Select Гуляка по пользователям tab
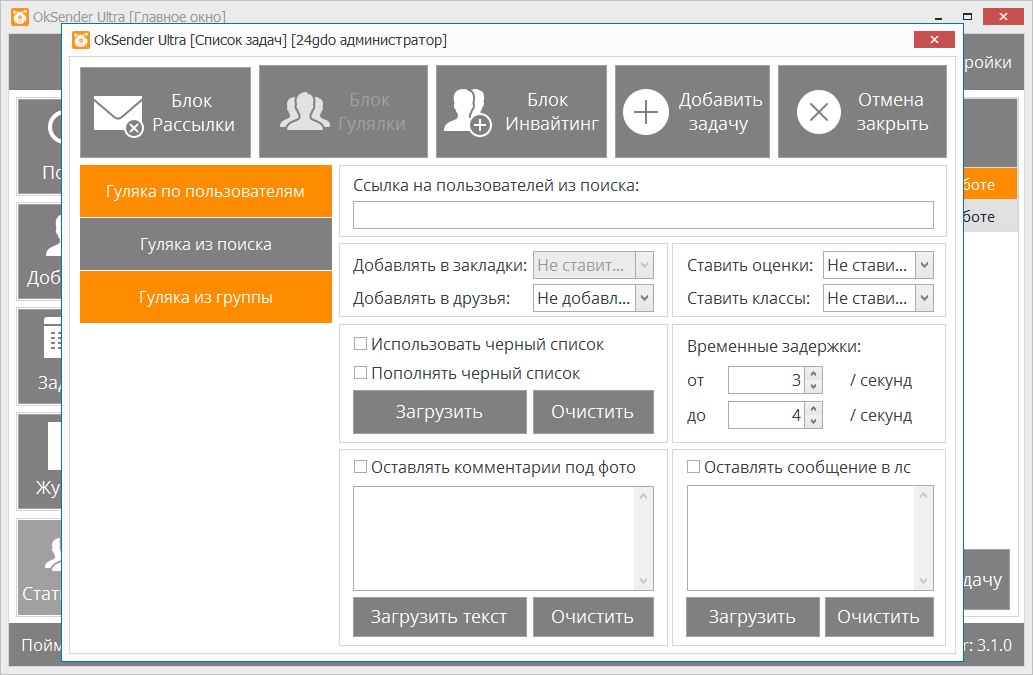Screen dimensions: 1033x675 205,191
